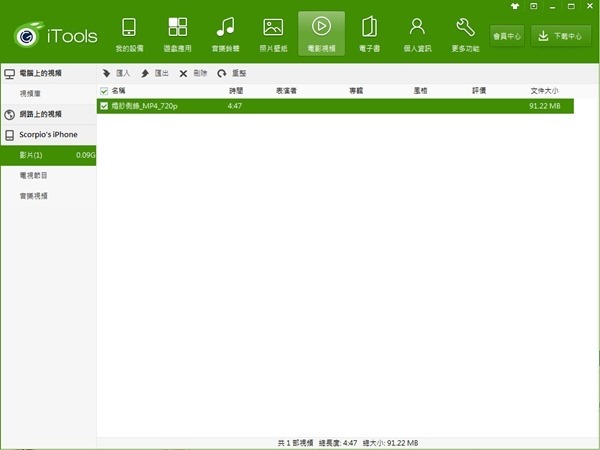Open the Games & Apps section
This screenshot has height=450, width=600.
(x=178, y=34)
